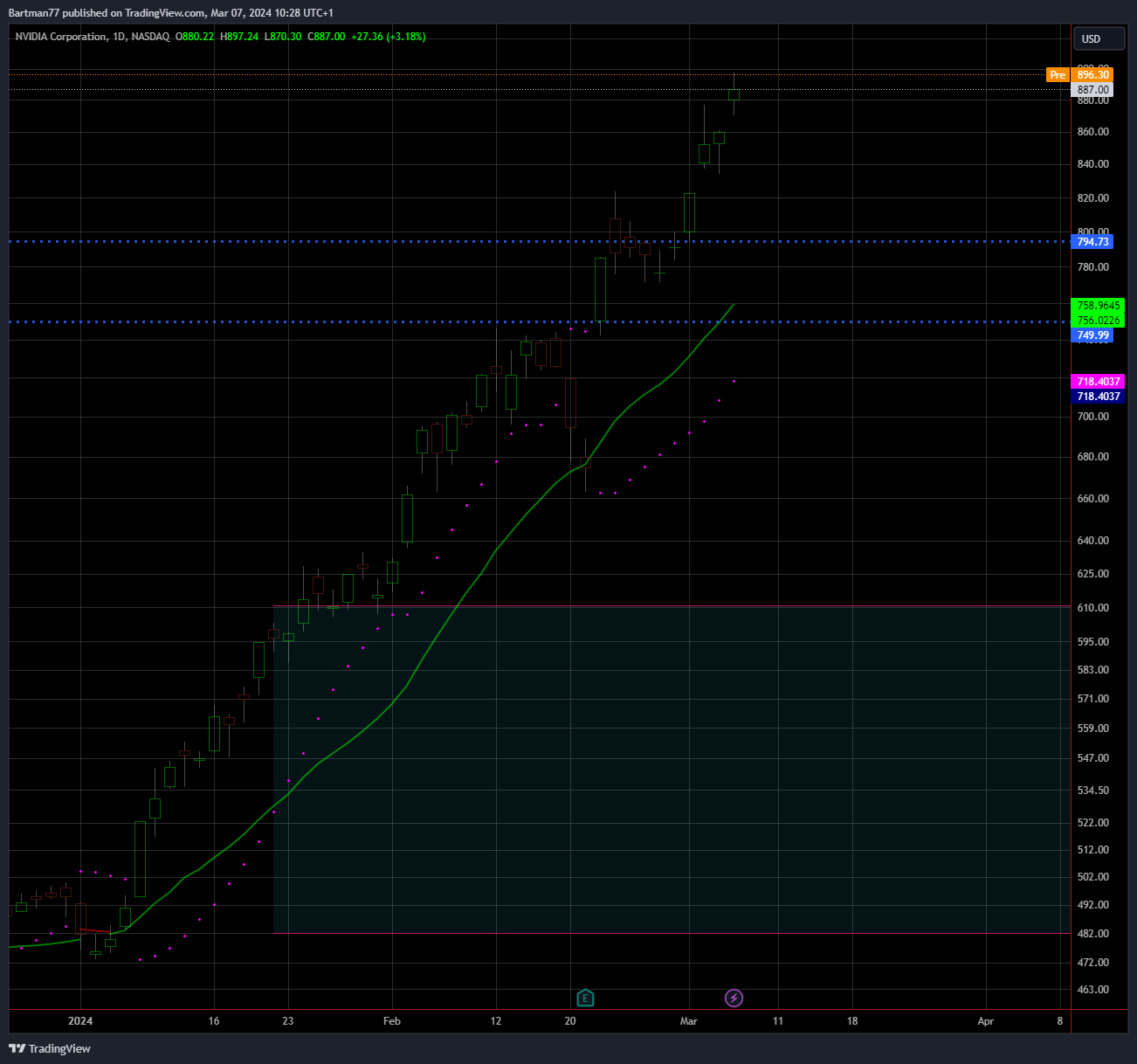Select the blue 749.99 price level tag
Screen dimensions: 1137x1064
coord(1092,335)
